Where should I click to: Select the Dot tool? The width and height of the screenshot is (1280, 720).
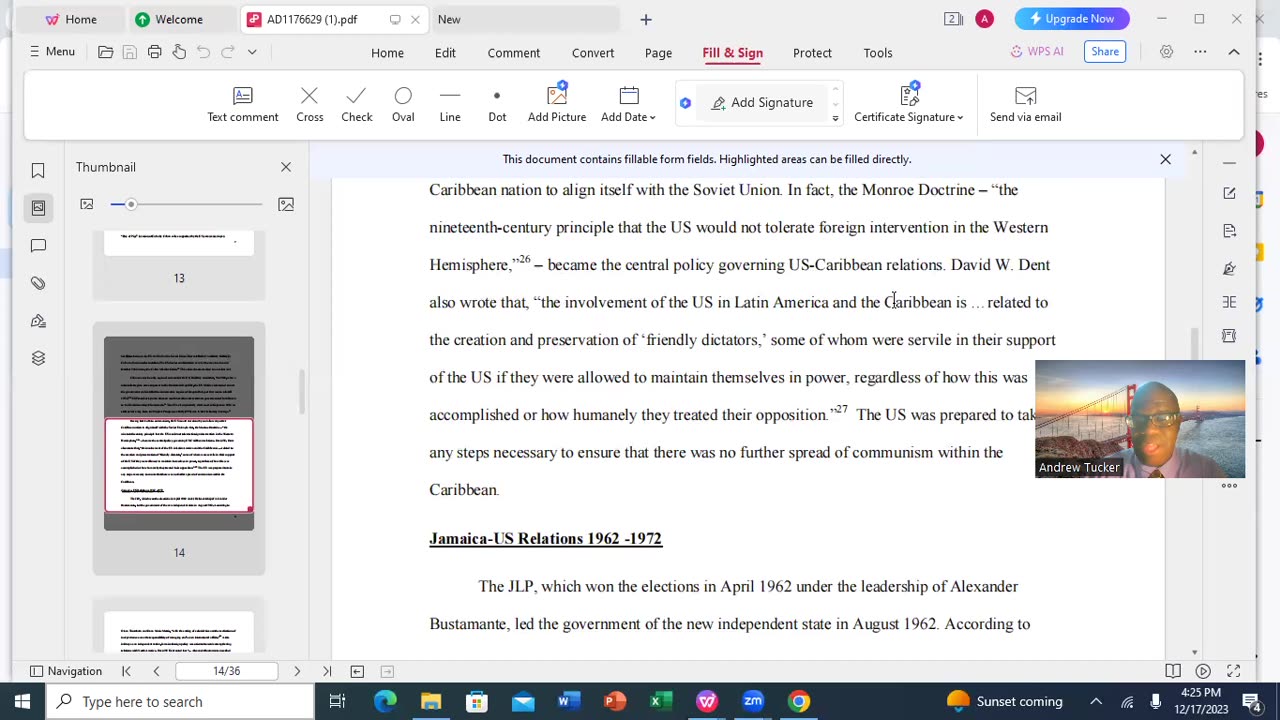point(497,104)
